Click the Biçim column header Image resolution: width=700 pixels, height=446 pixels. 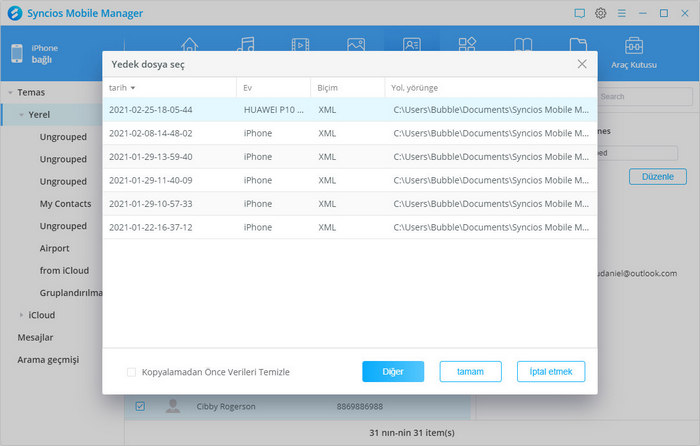(347, 88)
